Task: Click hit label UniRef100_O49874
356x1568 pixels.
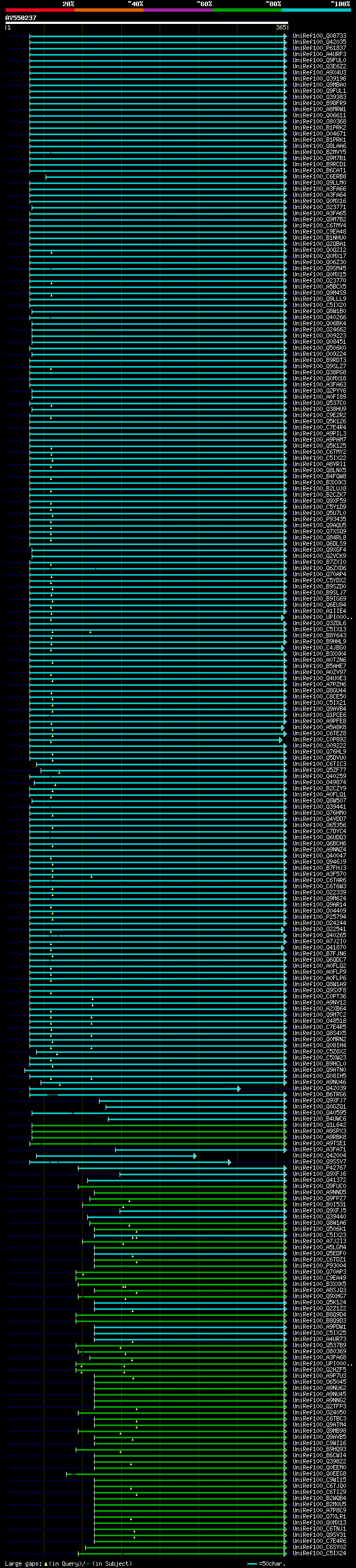Action: click(319, 782)
